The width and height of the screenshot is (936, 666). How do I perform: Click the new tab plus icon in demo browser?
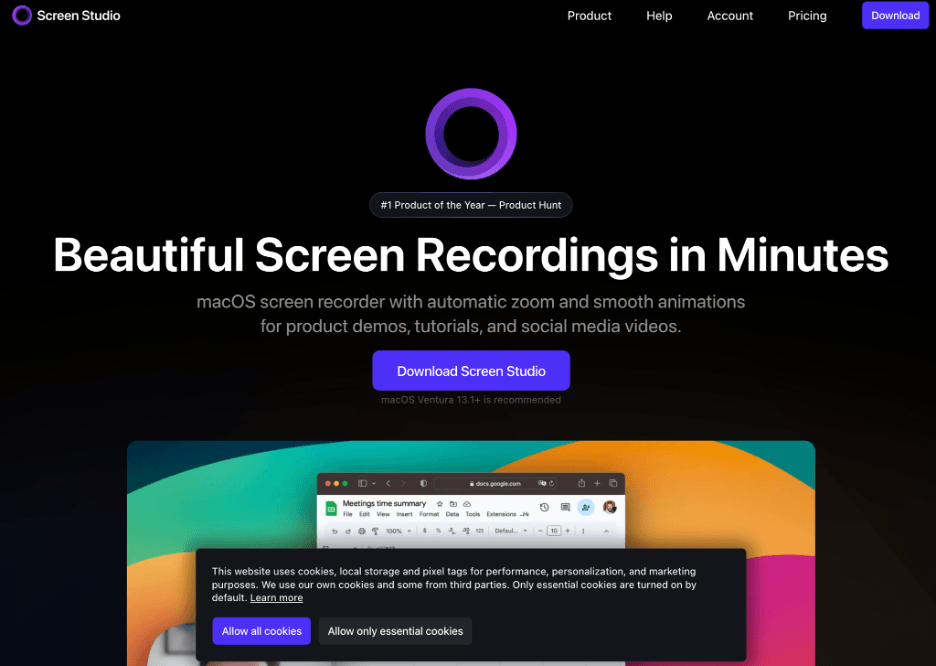coord(597,483)
